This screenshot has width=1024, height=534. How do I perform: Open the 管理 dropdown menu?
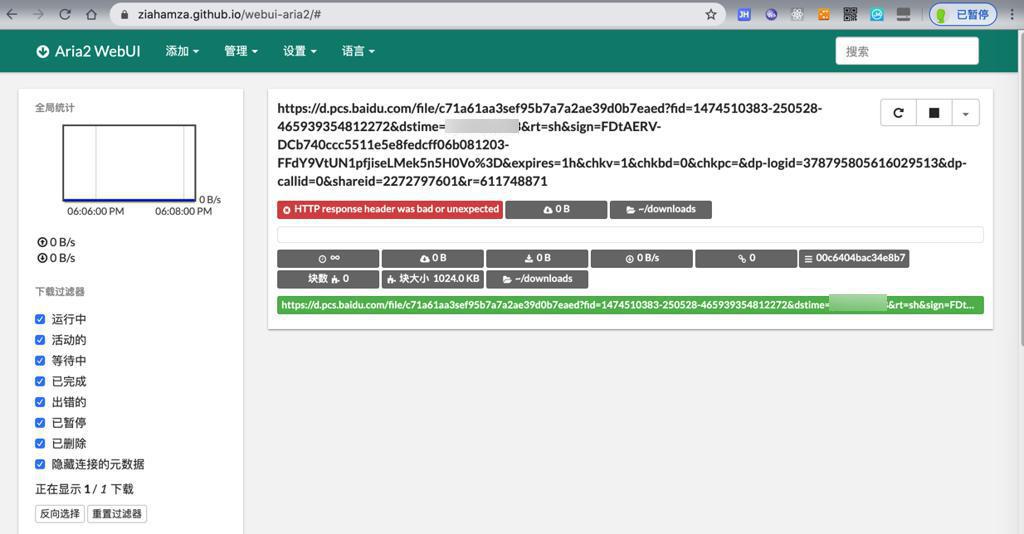point(241,51)
